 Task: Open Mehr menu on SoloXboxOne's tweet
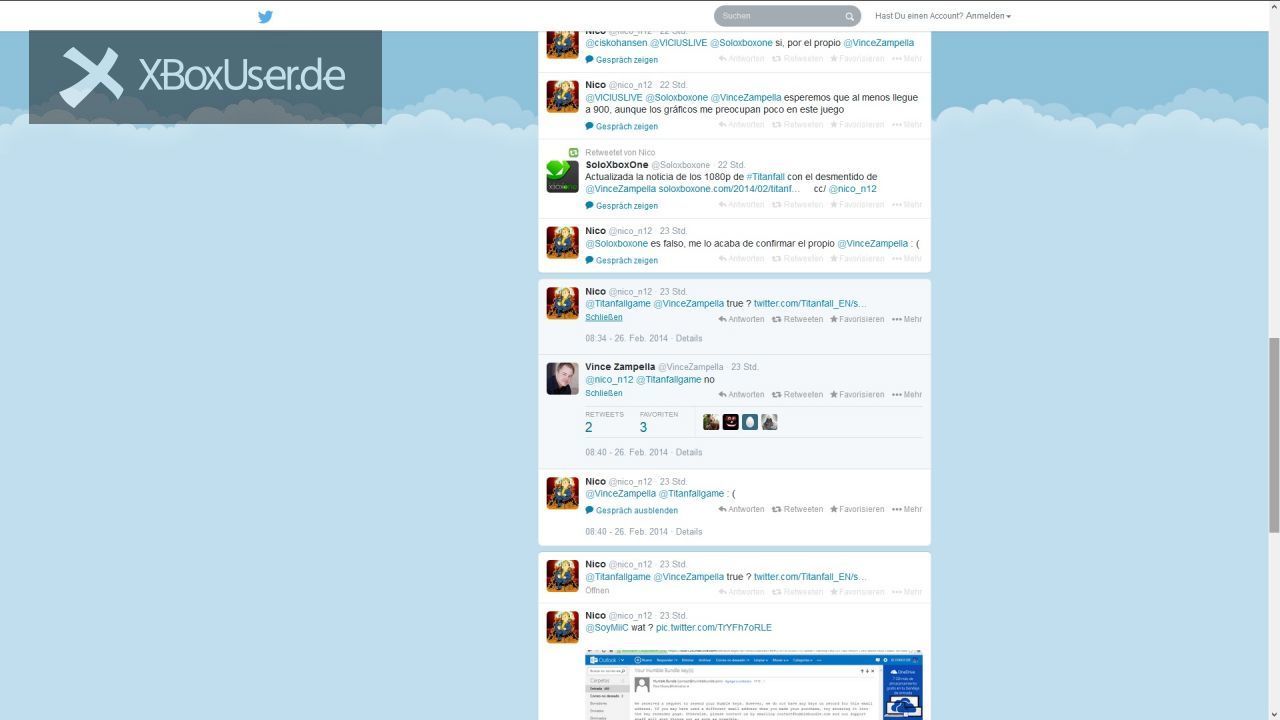pos(907,204)
